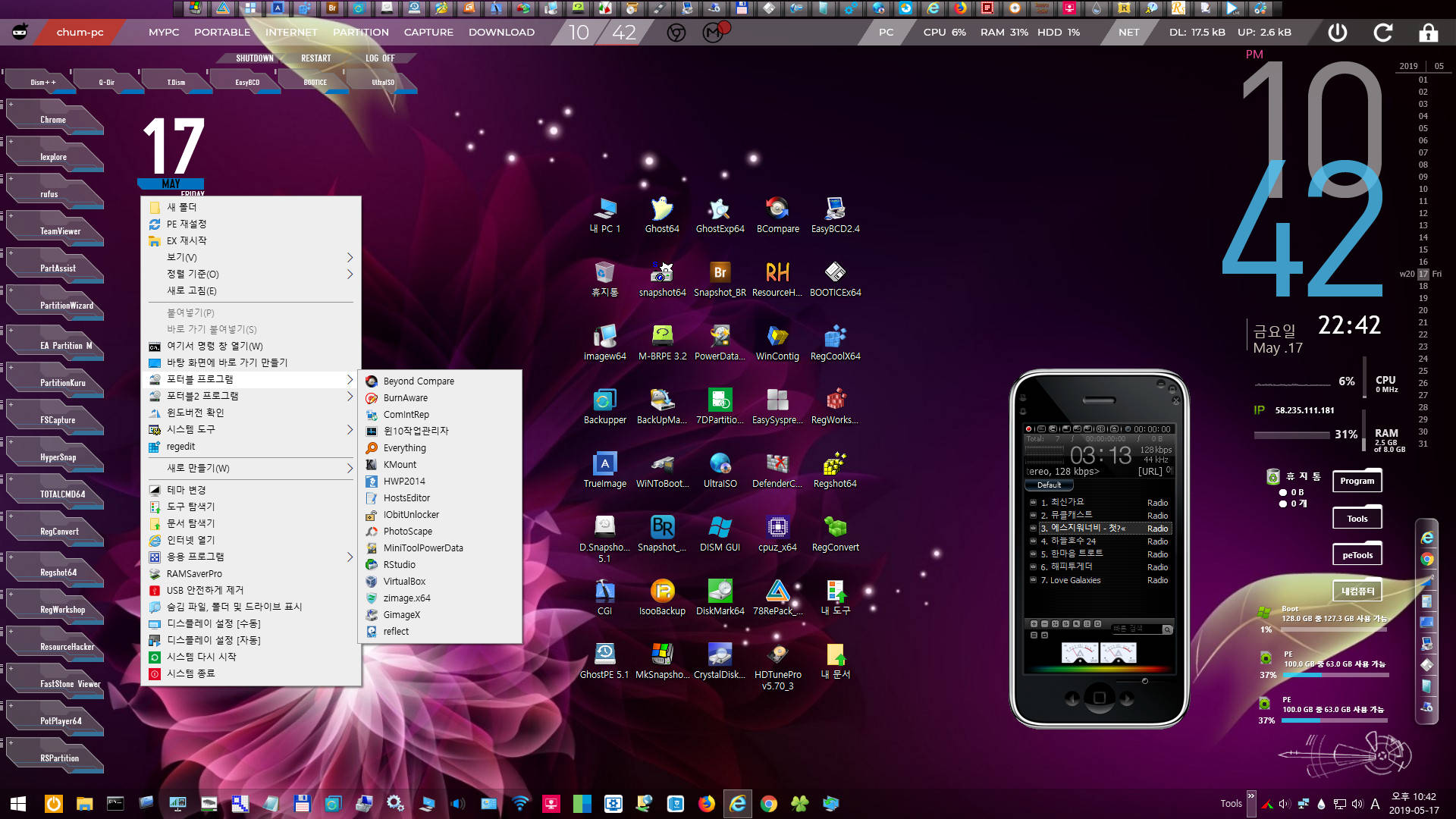Choose 새로 고침(E) menu item
The image size is (1456, 819).
(251, 290)
